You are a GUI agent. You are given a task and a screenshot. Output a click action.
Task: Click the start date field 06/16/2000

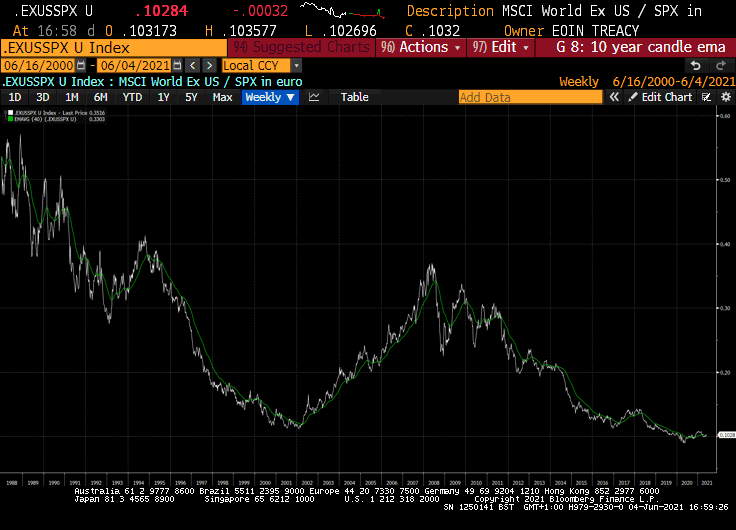click(38, 65)
